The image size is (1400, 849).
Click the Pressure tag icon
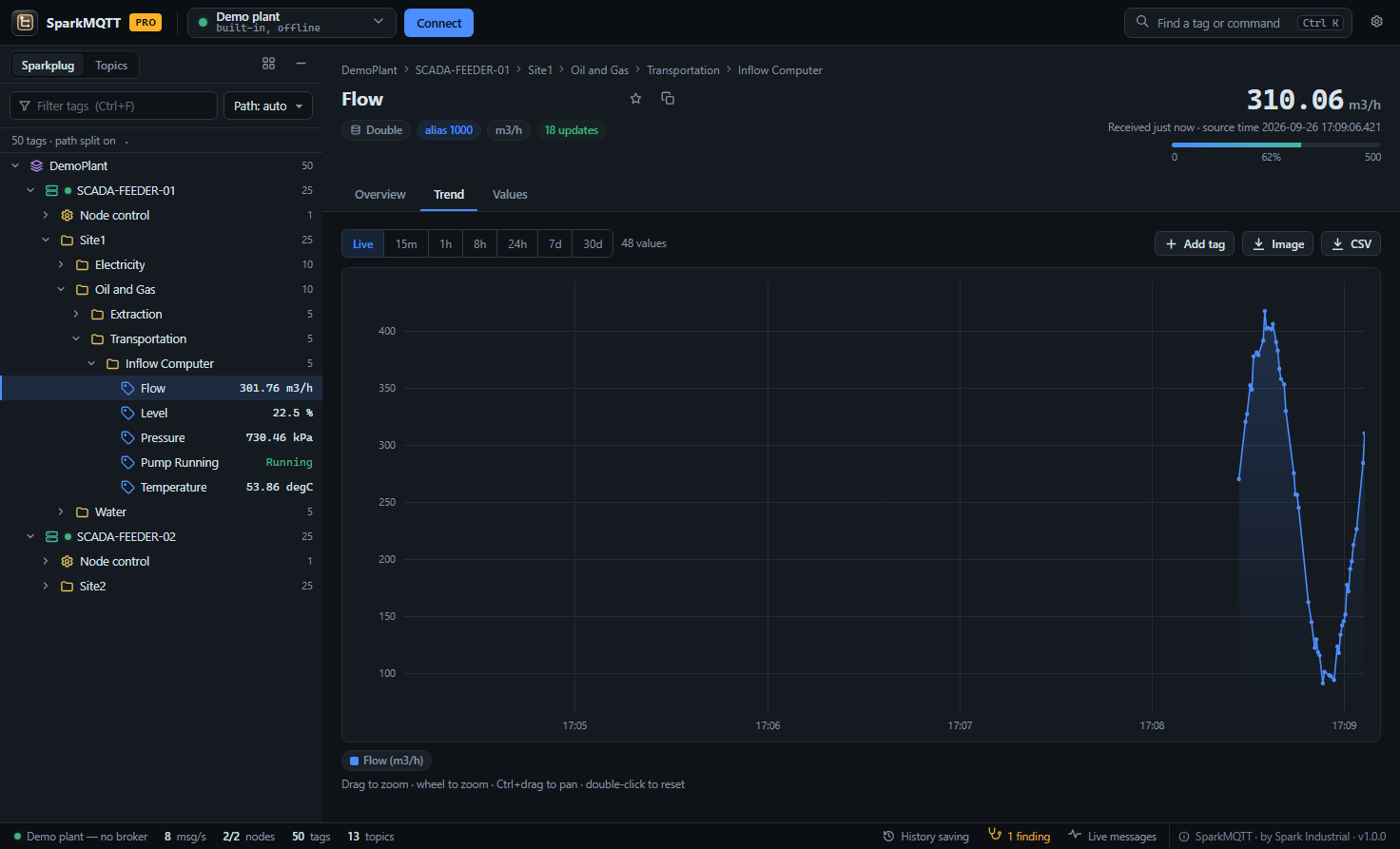127,437
